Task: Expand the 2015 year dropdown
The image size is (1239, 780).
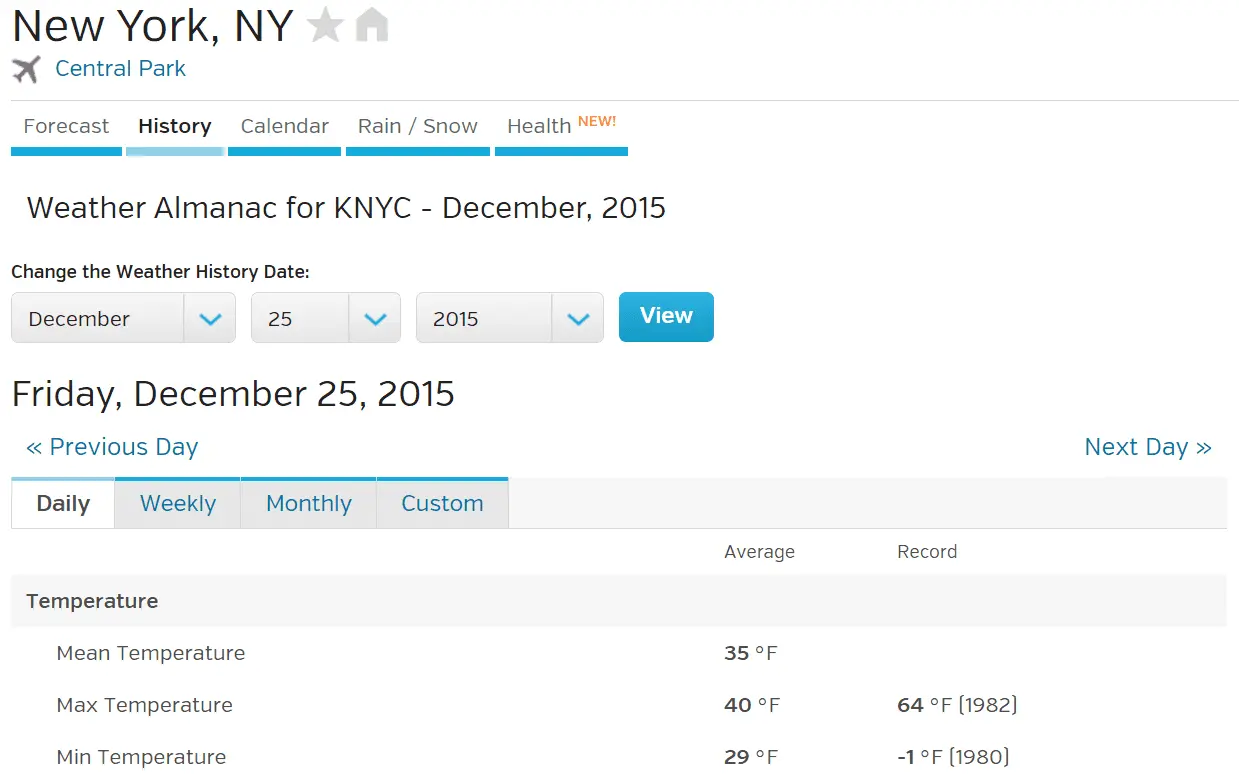Action: pos(509,318)
